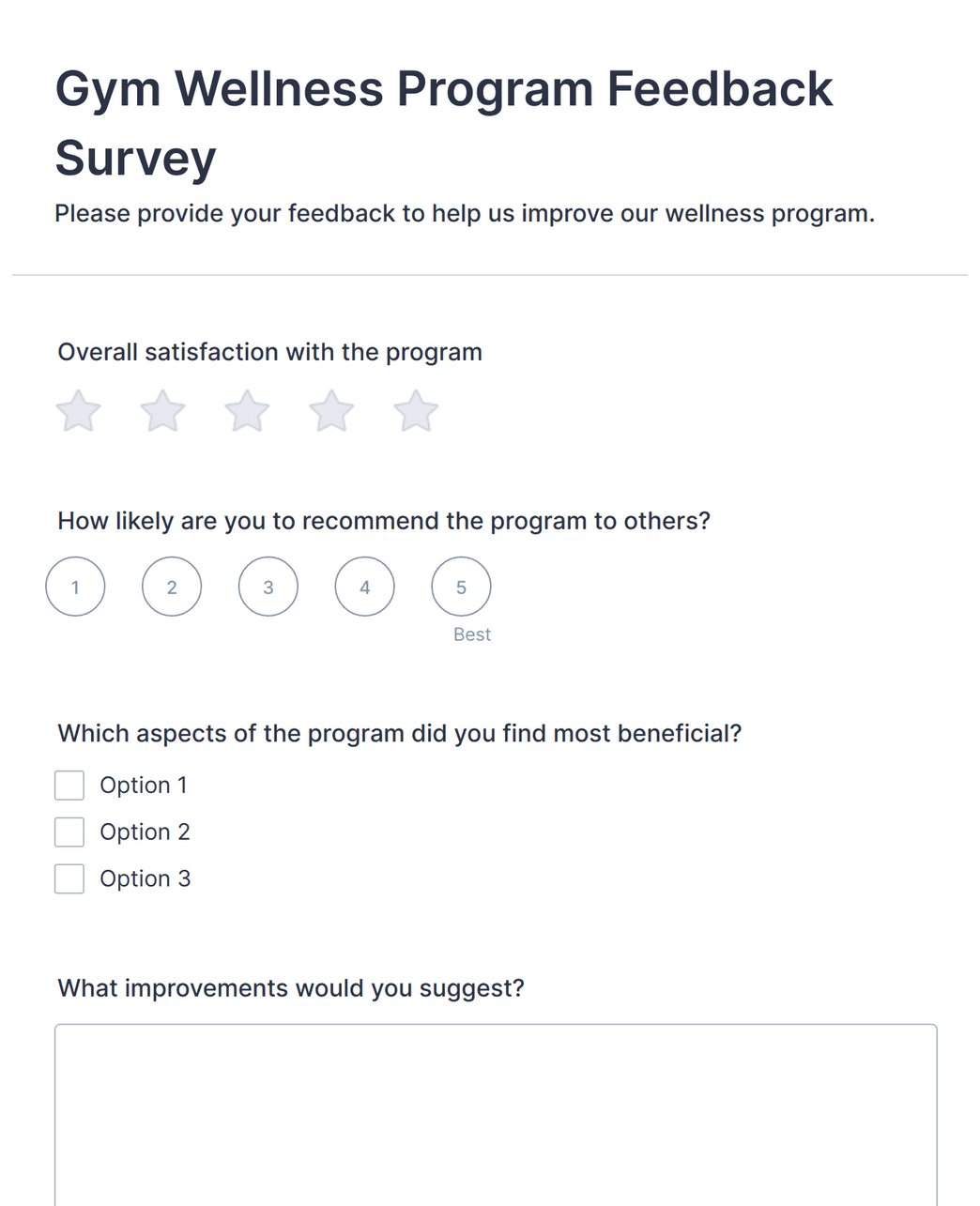
Task: Tick the Option 2 checkbox
Action: coord(69,832)
